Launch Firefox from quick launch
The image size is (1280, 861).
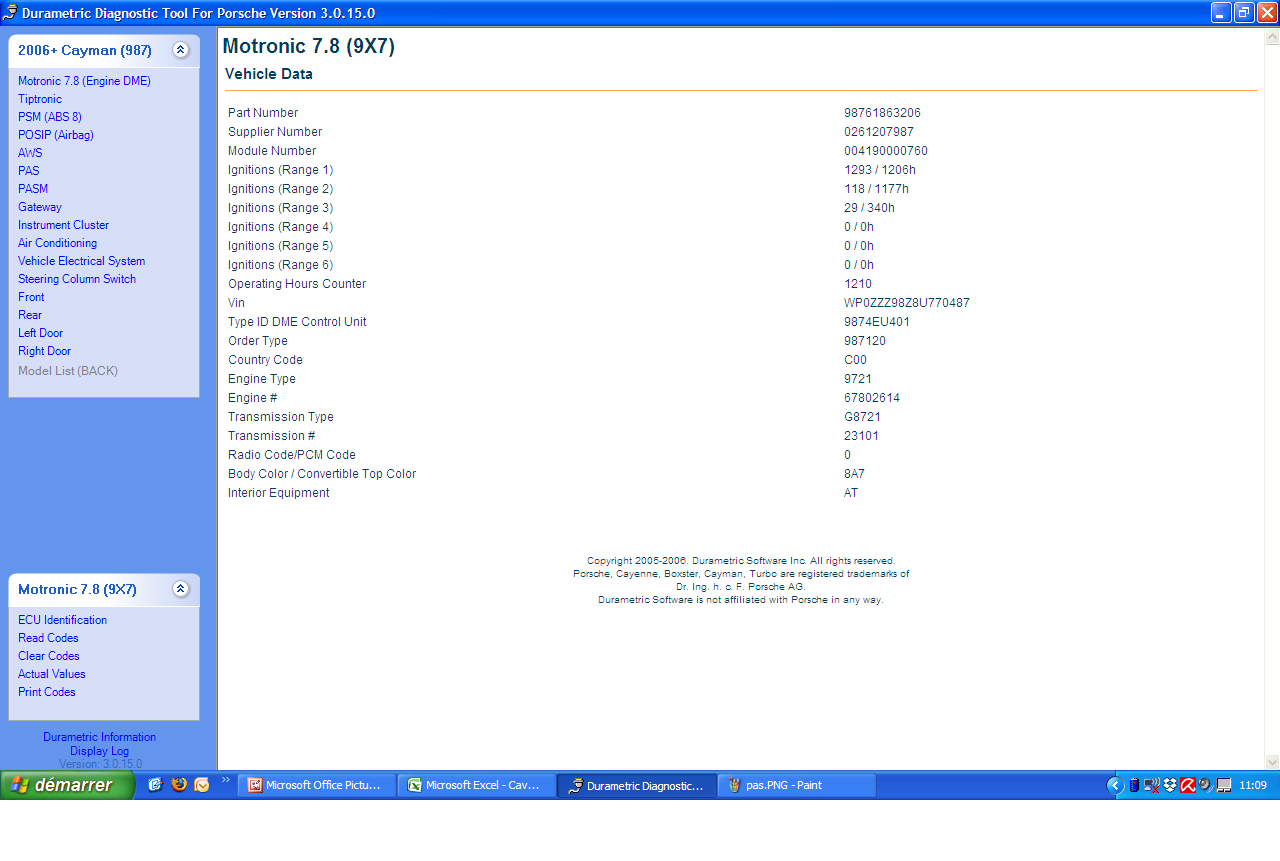click(x=179, y=785)
